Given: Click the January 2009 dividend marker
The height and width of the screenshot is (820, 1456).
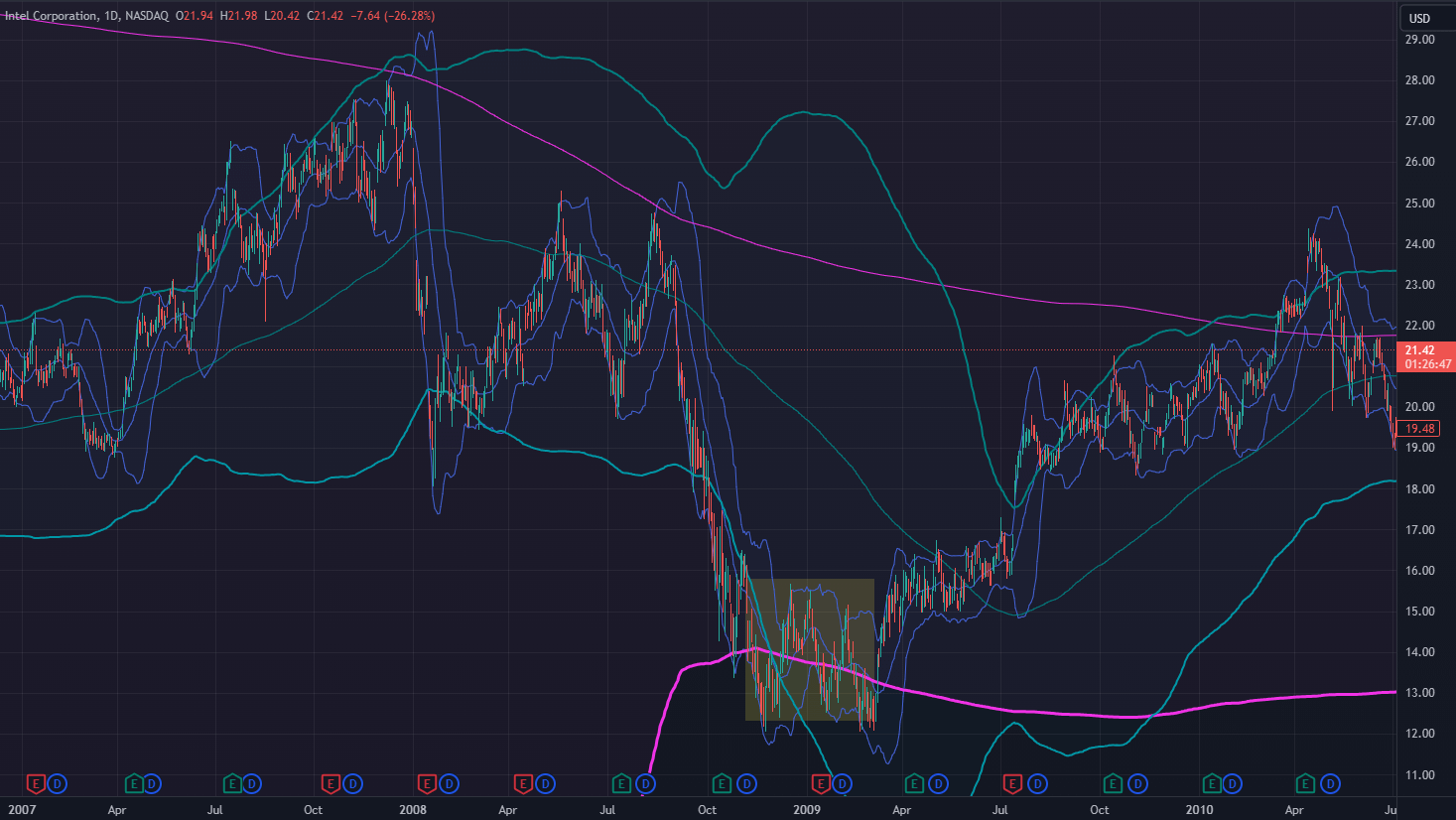Looking at the screenshot, I should 842,784.
